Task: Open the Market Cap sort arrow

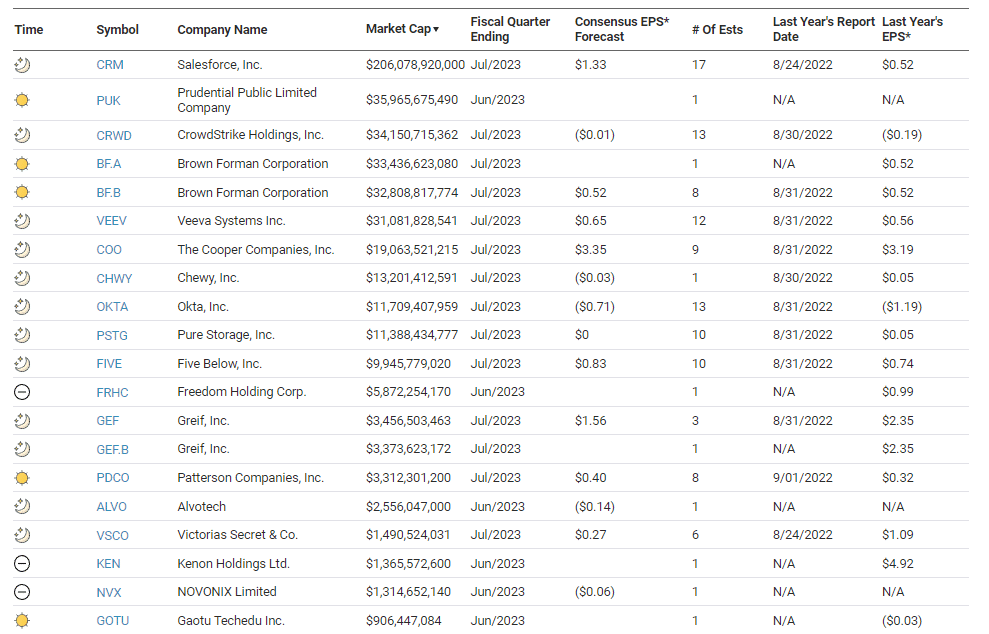Action: coord(436,30)
